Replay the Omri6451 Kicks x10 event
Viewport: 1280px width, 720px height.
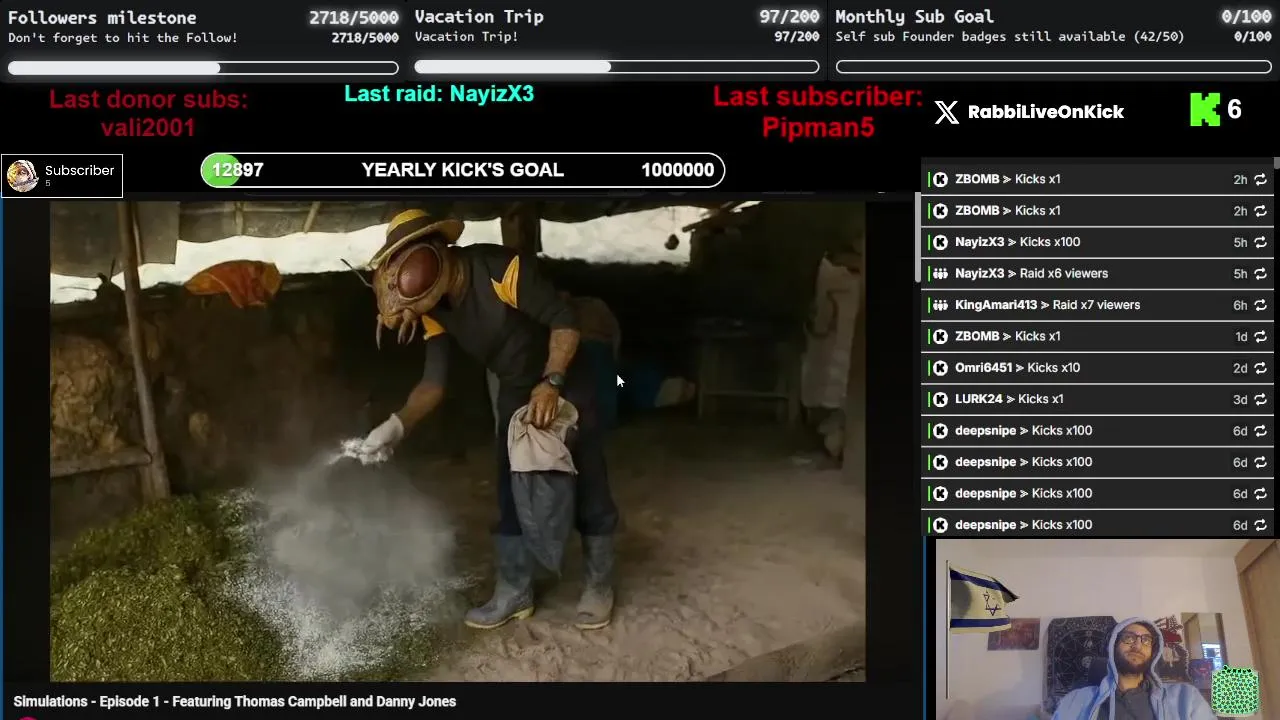click(1260, 368)
